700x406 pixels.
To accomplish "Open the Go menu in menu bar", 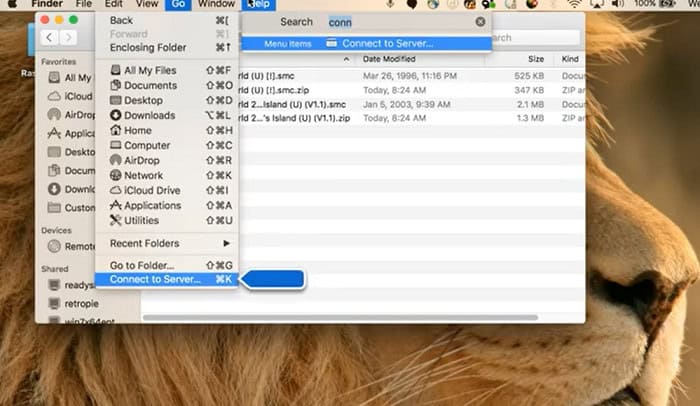I will point(178,4).
